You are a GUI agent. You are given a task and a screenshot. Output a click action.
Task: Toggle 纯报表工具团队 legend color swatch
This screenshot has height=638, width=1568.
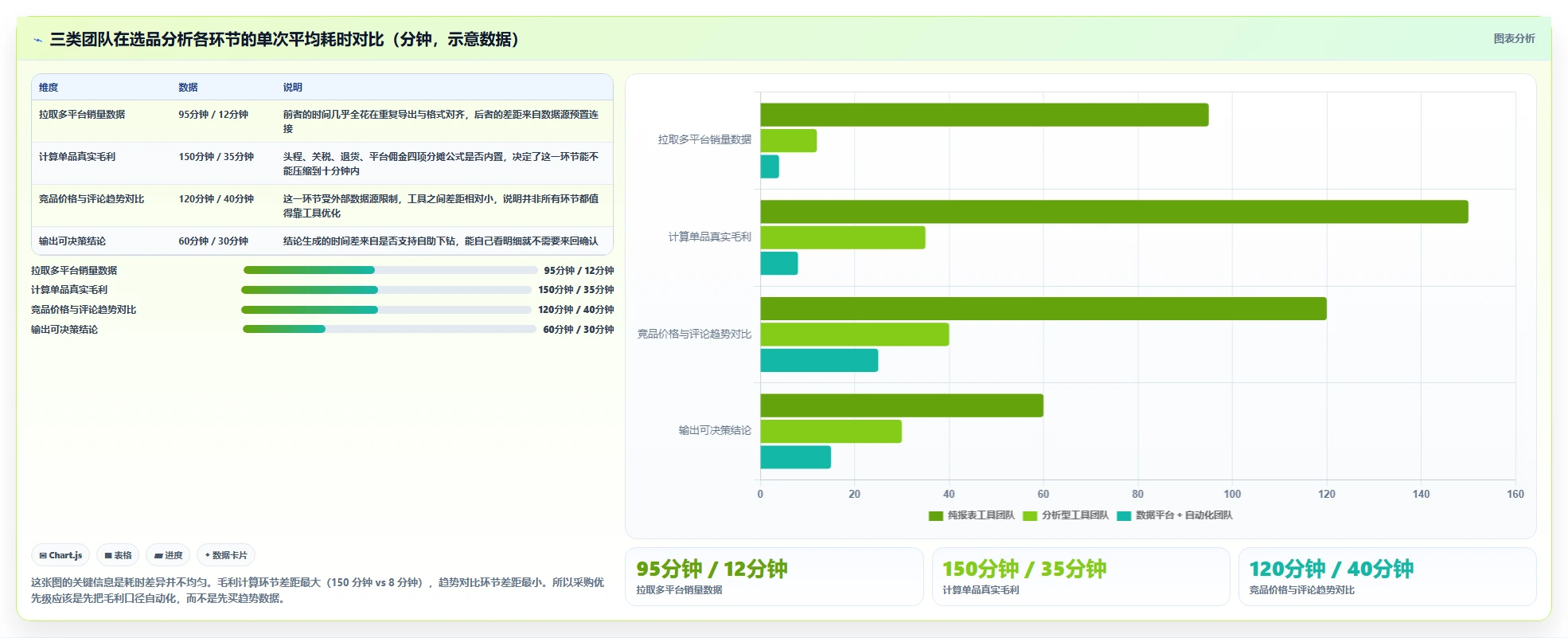(x=935, y=516)
